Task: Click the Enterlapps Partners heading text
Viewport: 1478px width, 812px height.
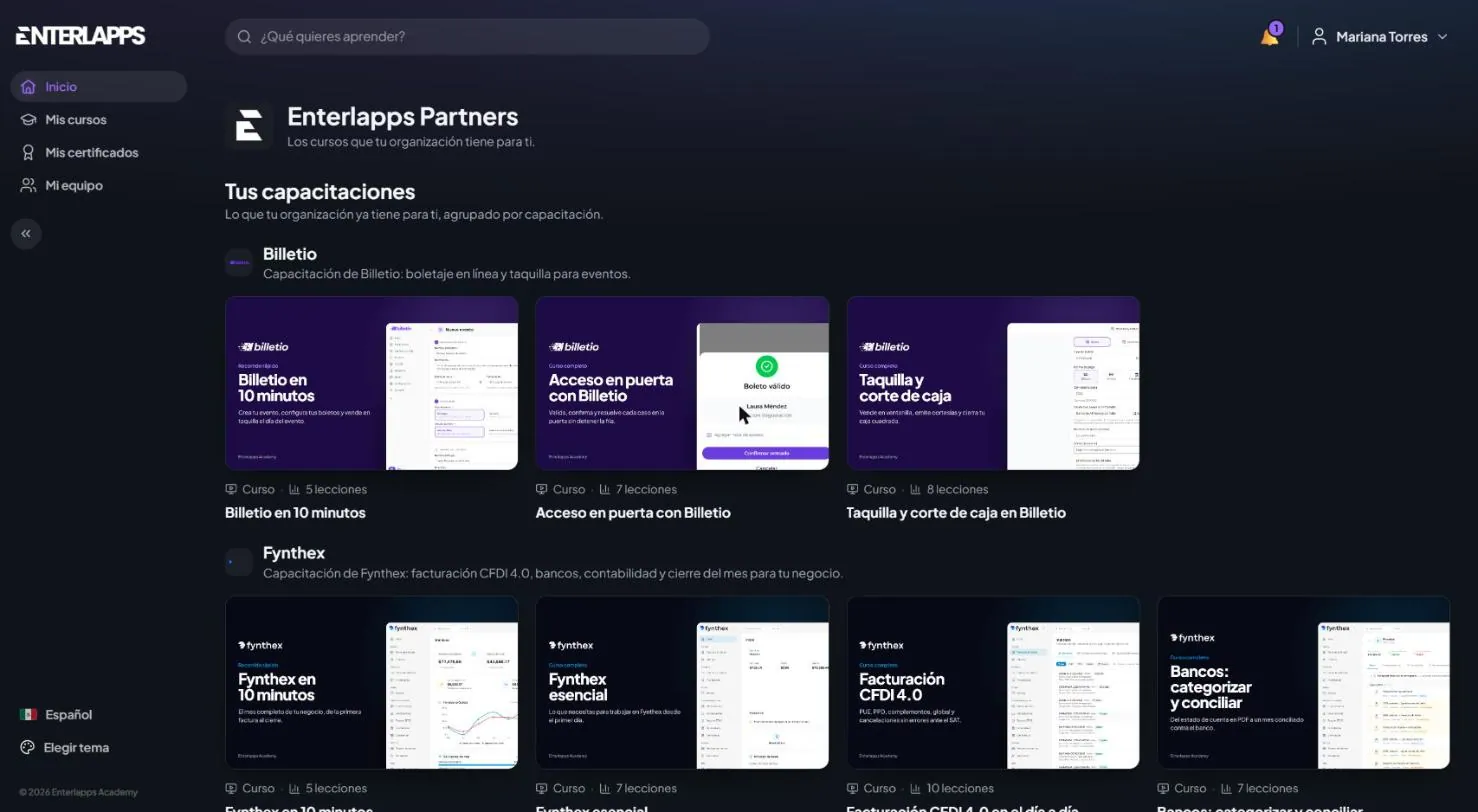Action: pyautogui.click(x=403, y=117)
